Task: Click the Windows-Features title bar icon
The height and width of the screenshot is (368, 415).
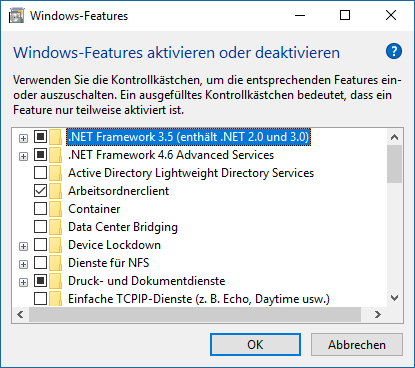Action: click(x=16, y=16)
